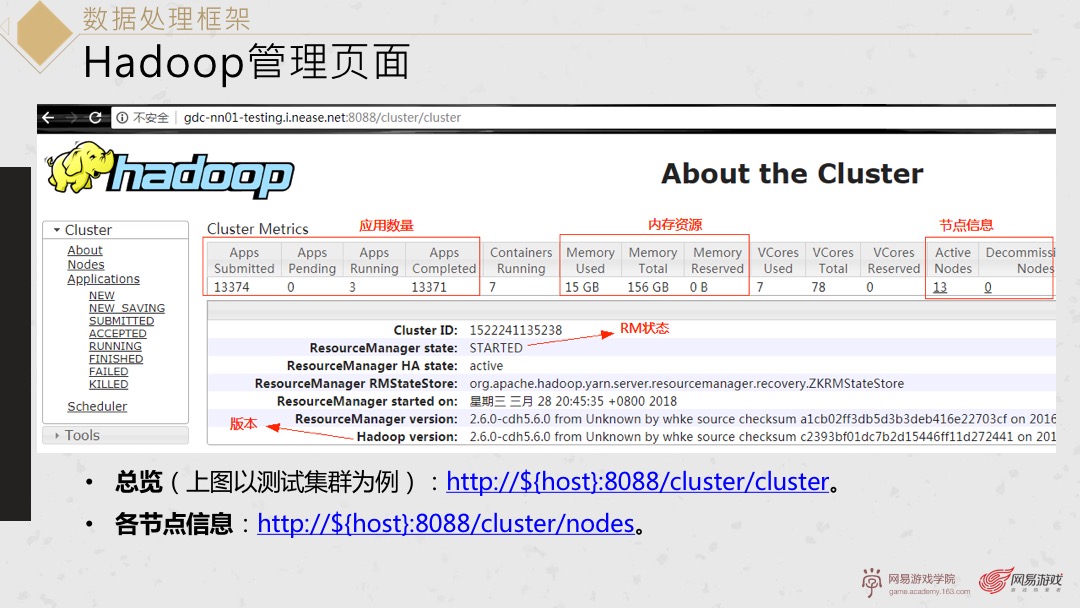The width and height of the screenshot is (1080, 608).
Task: Click the NetEase Games logo
Action: [1020, 581]
